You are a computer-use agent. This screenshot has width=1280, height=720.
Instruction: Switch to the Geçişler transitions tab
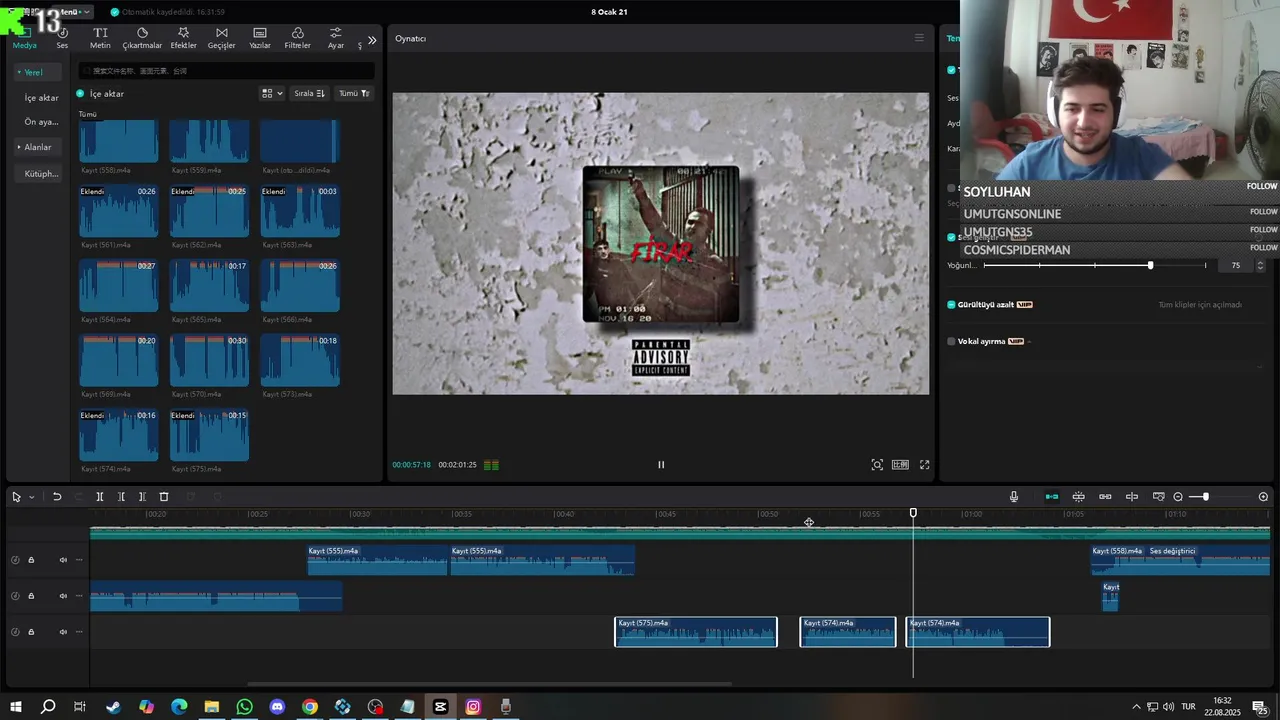click(221, 38)
